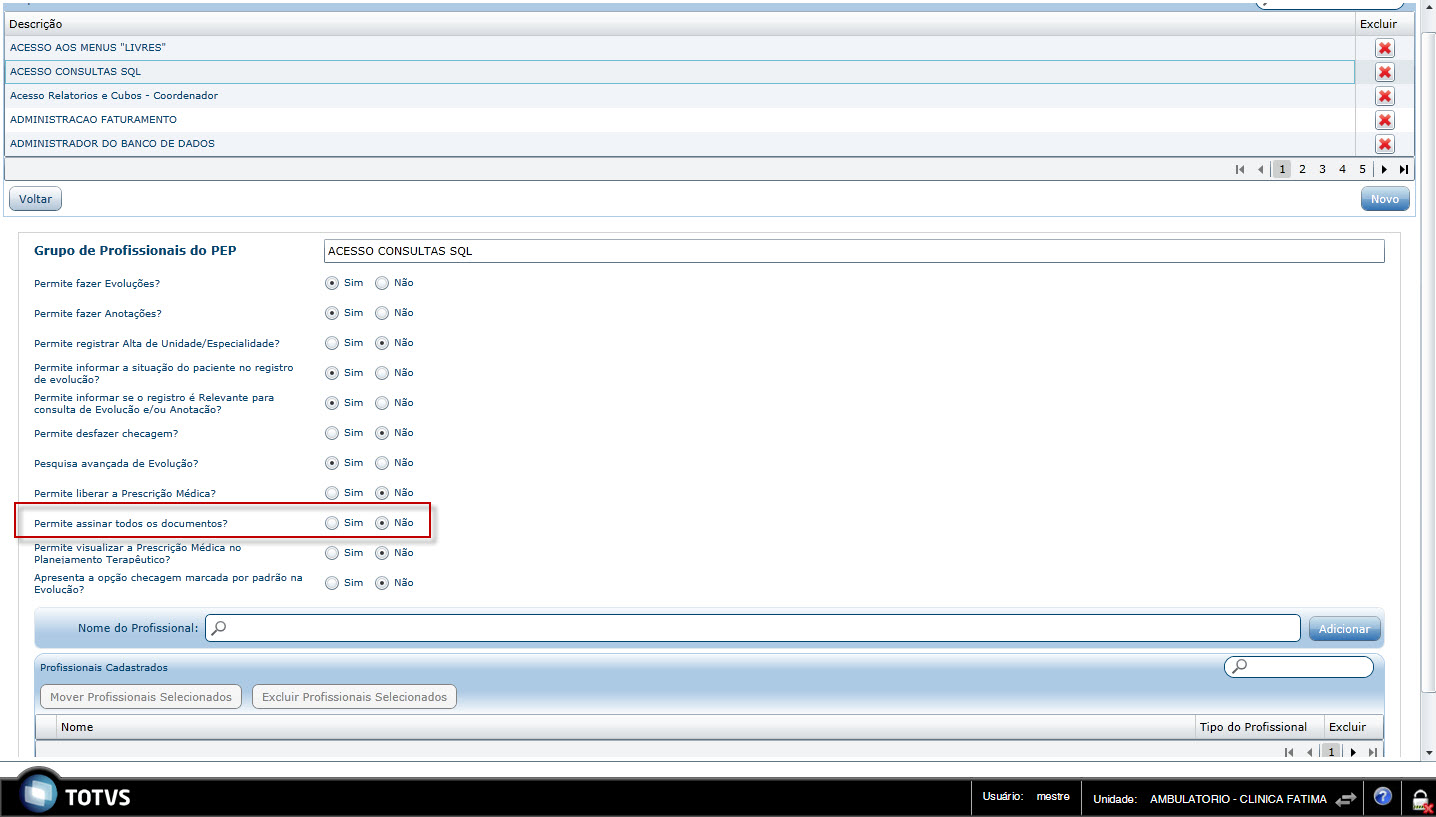1436x817 pixels.
Task: Open page 5 of the description list
Action: coord(1362,169)
